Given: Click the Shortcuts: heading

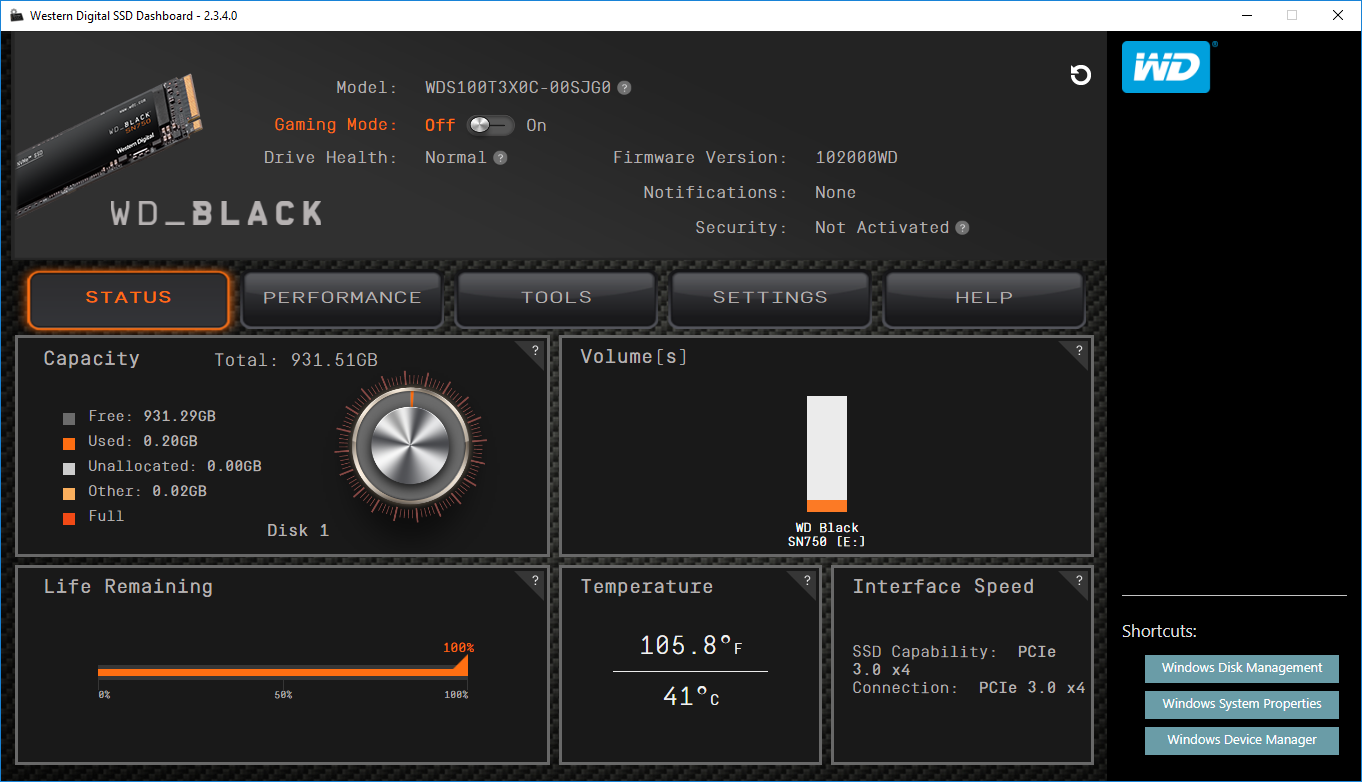Looking at the screenshot, I should (x=1159, y=632).
